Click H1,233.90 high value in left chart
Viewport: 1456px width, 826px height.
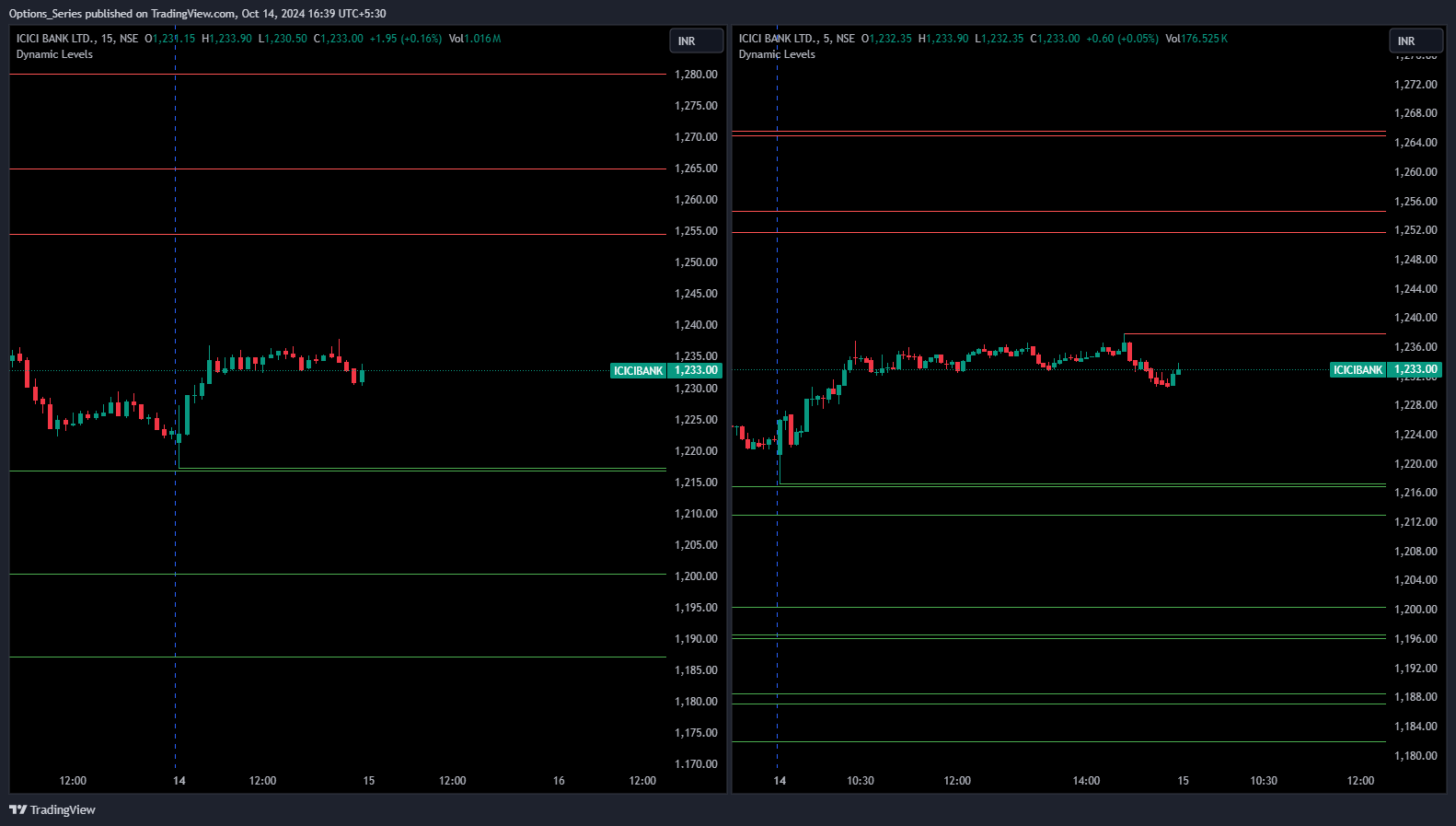226,39
